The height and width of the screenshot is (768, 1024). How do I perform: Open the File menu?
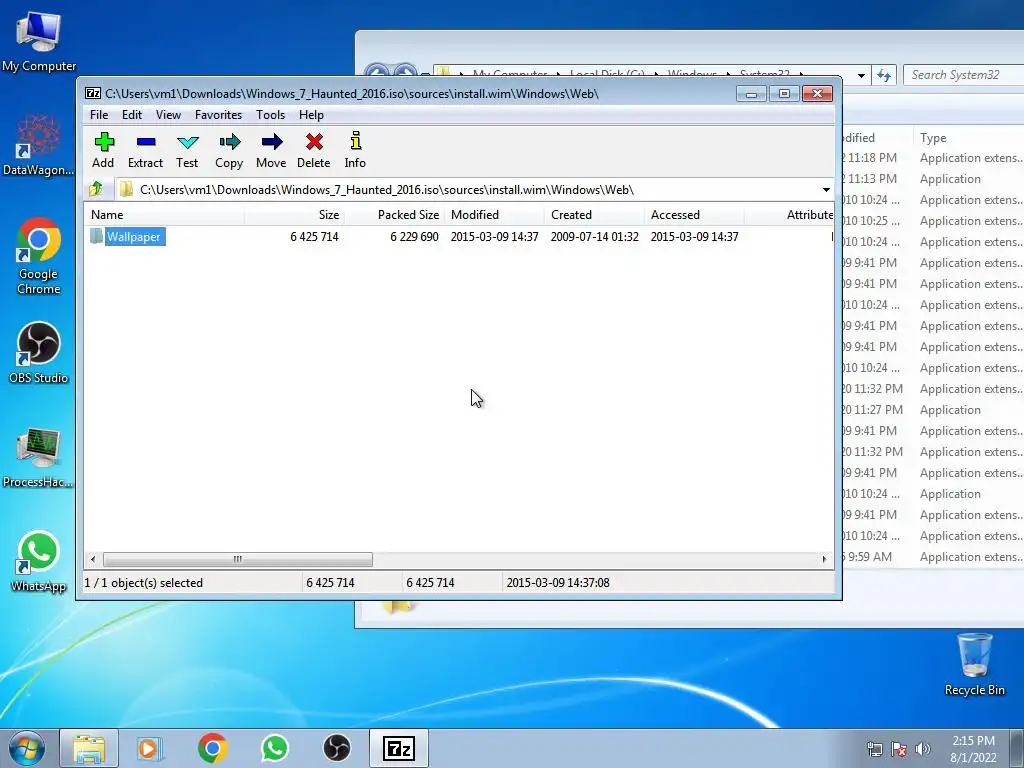click(99, 115)
